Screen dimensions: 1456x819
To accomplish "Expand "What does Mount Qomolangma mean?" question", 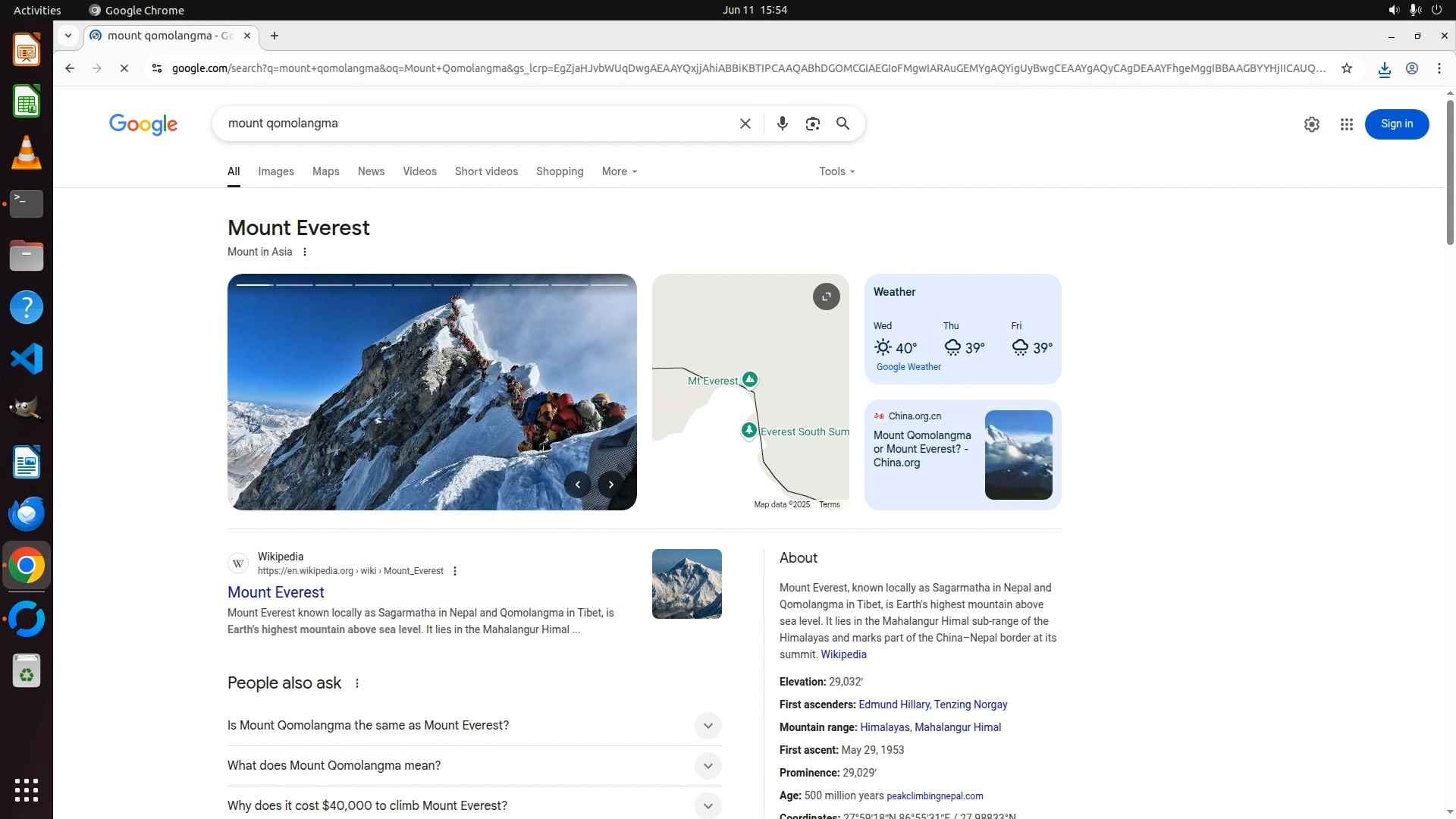I will 707,766.
